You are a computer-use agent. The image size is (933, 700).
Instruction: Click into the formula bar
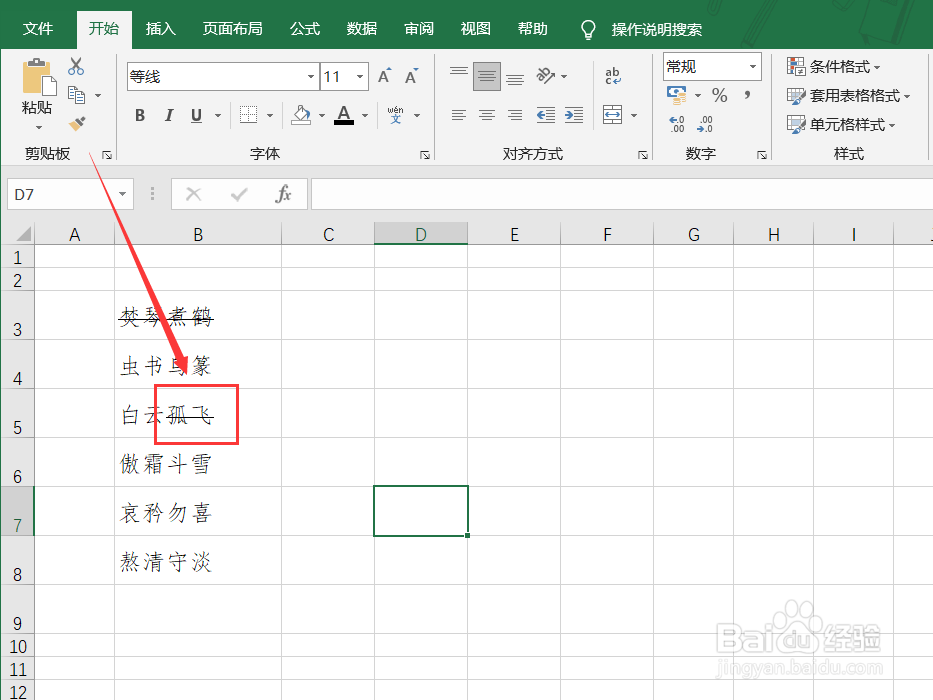621,194
